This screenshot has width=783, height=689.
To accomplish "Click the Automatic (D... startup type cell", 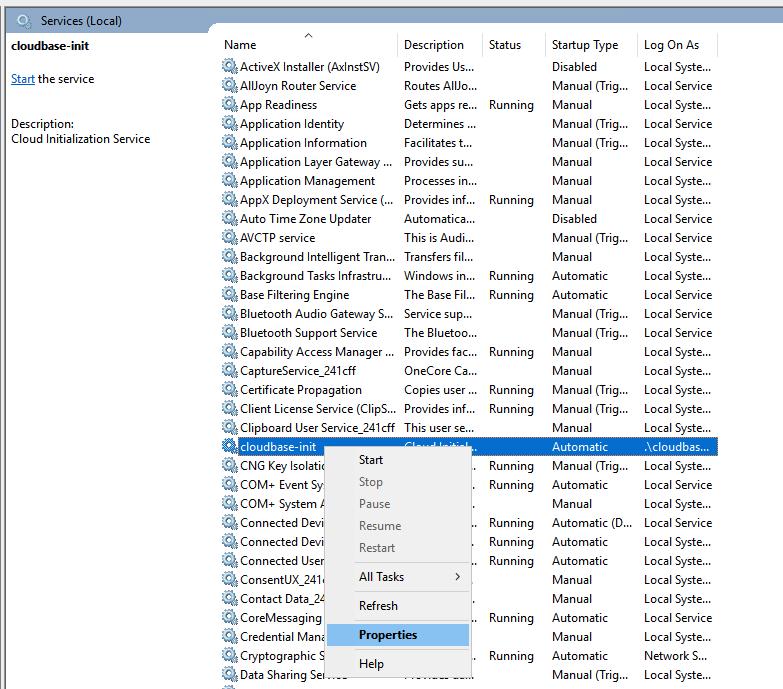I will tap(592, 523).
